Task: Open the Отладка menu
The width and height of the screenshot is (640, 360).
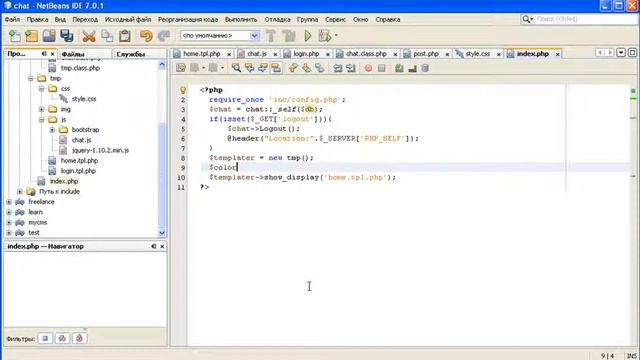Action: (277, 19)
